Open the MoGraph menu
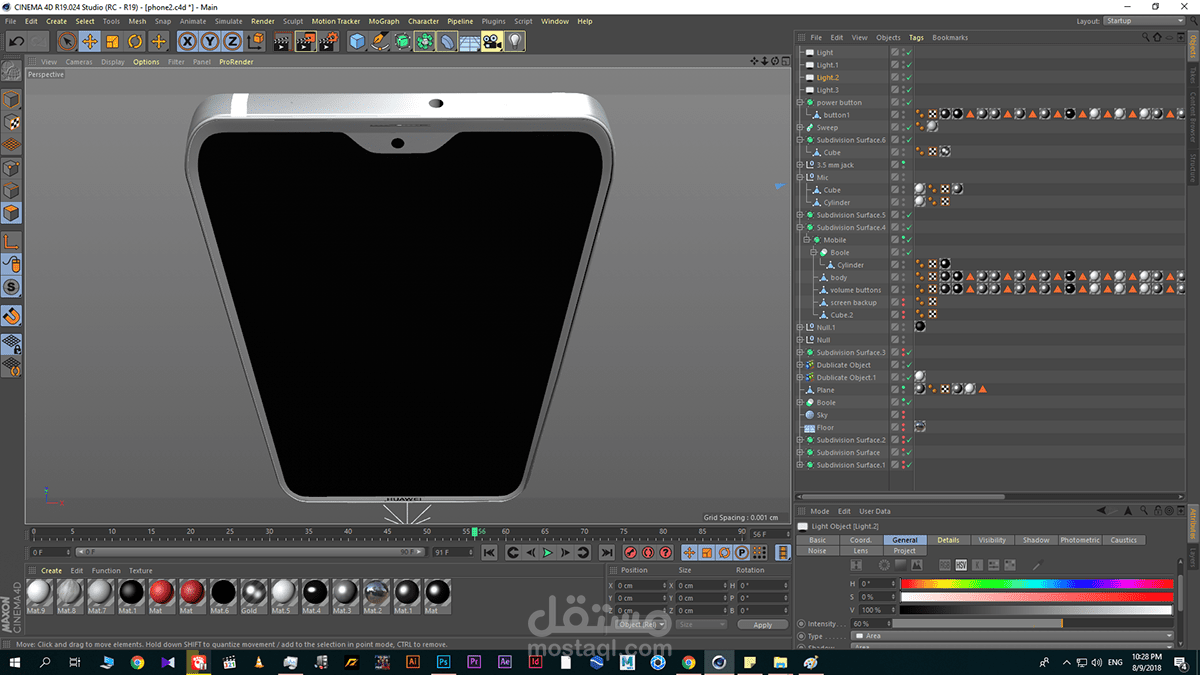 [383, 21]
